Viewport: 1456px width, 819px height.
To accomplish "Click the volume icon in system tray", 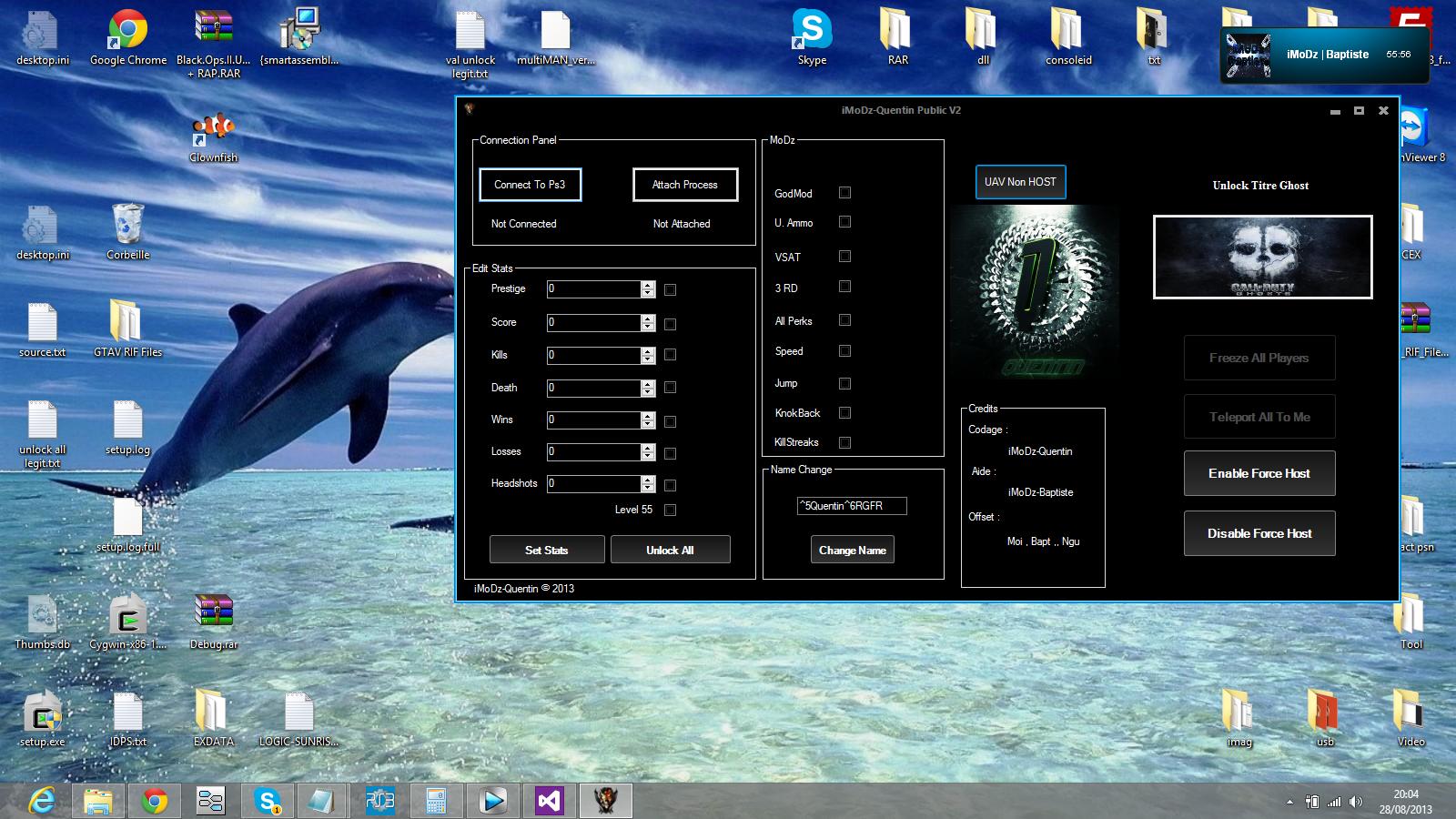I will (1356, 802).
